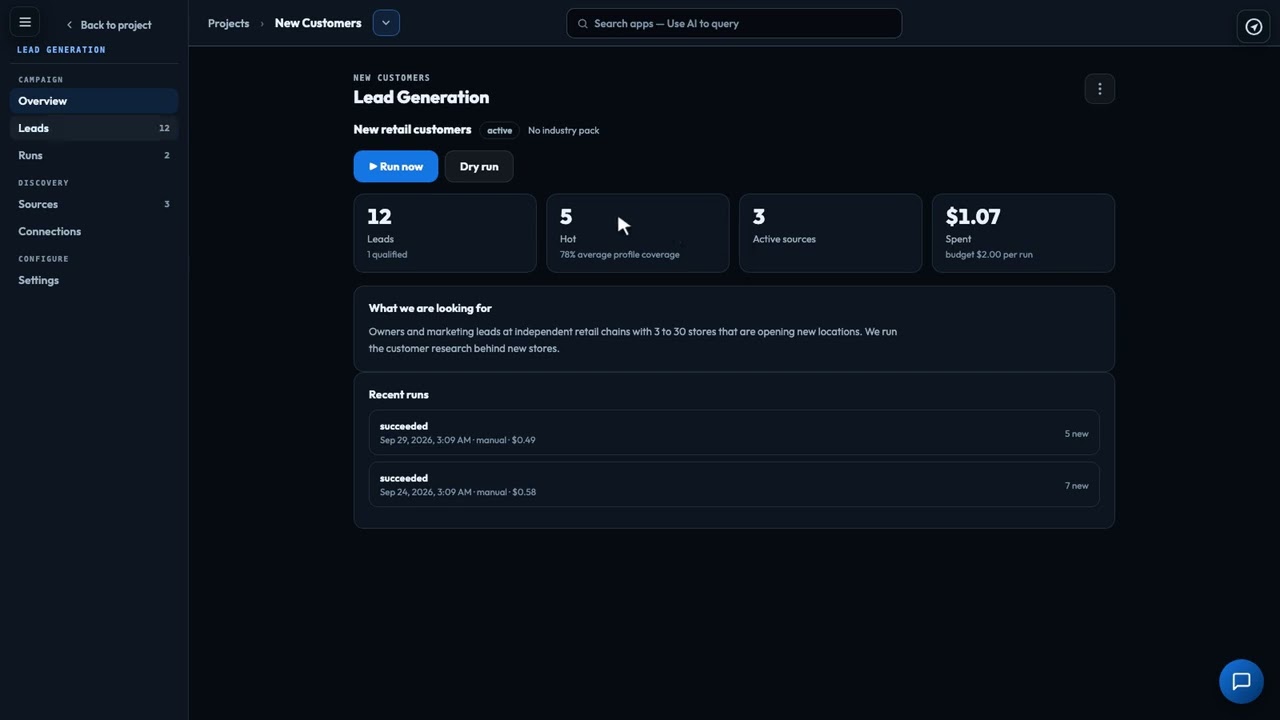Click the 5 new run count
1280x720 pixels.
click(1076, 434)
